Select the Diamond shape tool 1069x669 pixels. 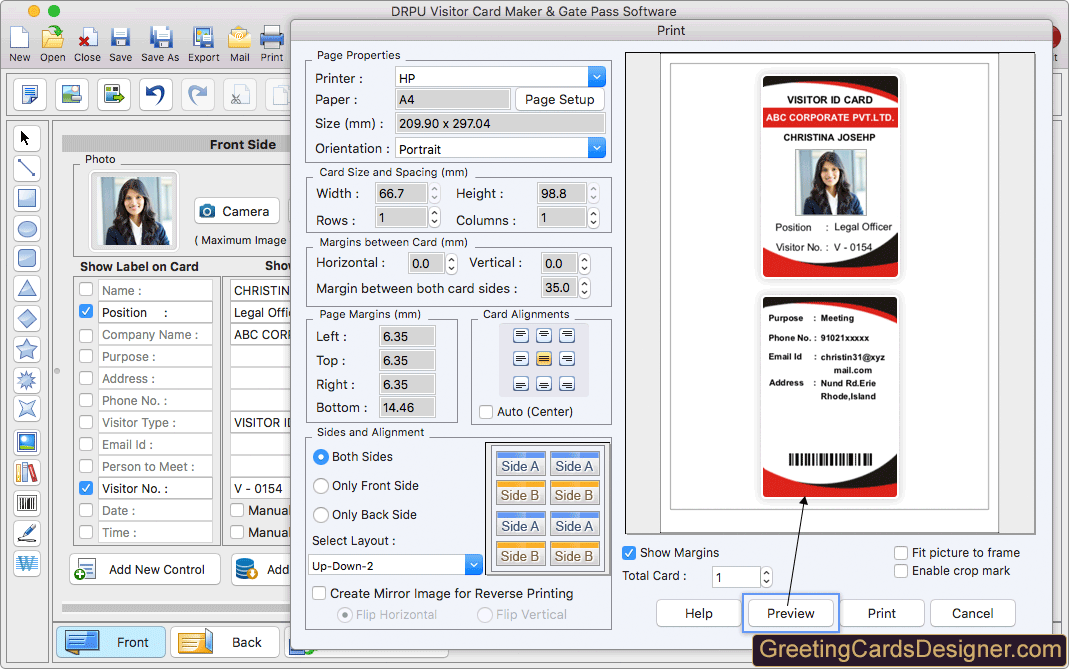tap(27, 318)
